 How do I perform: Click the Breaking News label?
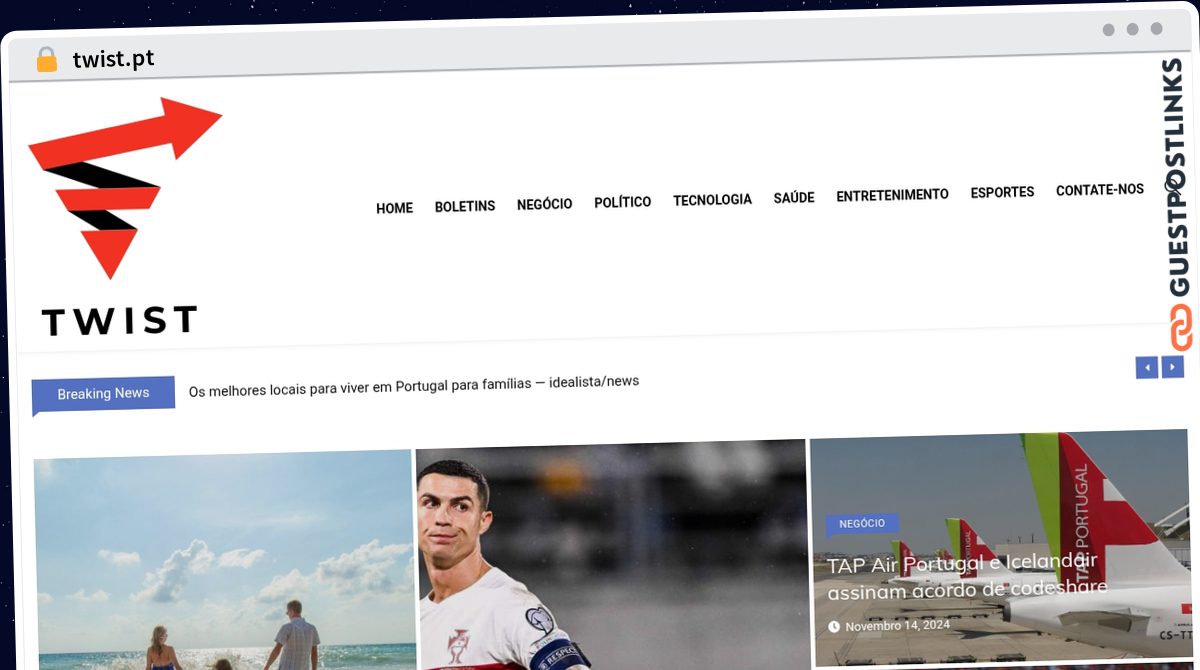[103, 394]
